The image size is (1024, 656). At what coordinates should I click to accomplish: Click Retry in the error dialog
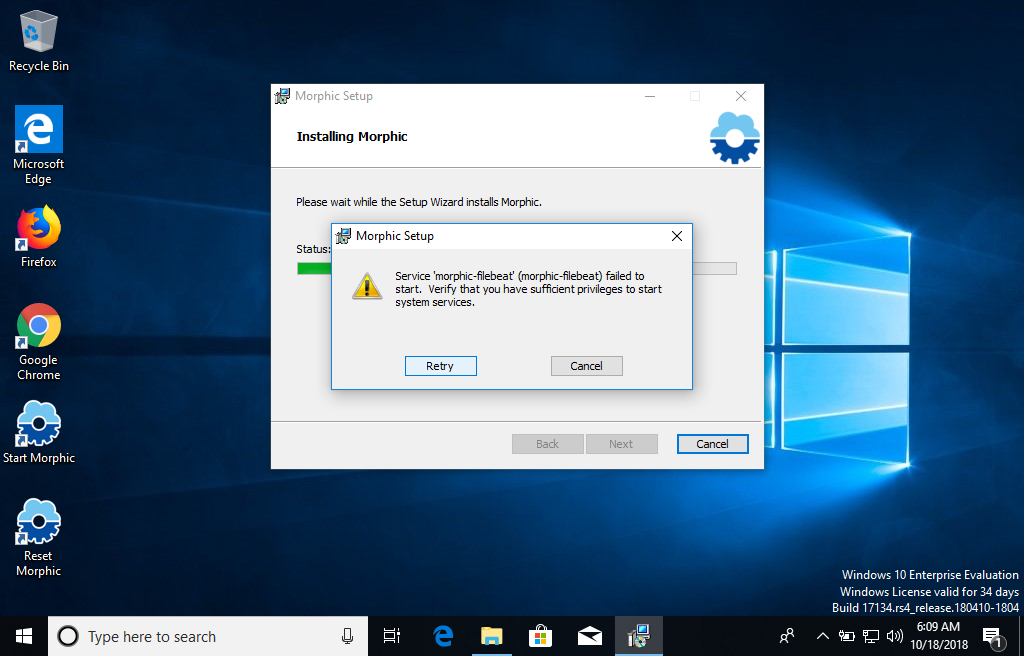440,366
